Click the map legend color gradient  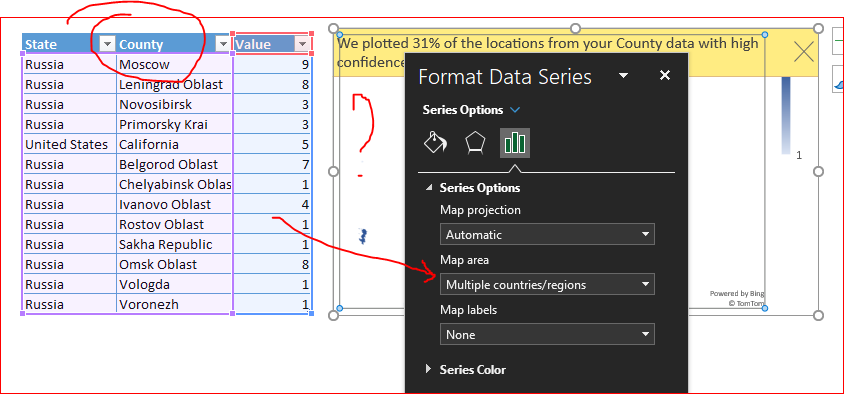pos(786,115)
